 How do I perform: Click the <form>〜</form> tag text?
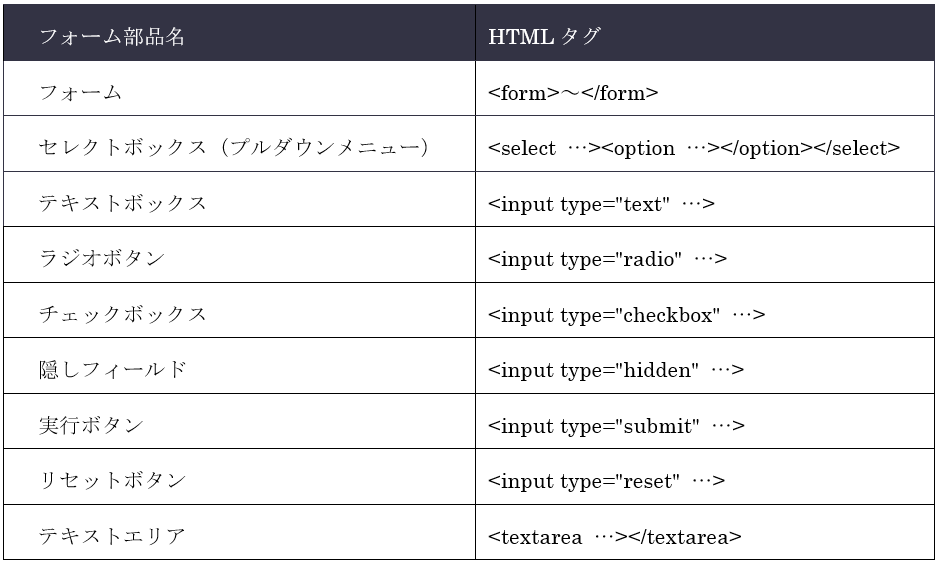tap(573, 93)
